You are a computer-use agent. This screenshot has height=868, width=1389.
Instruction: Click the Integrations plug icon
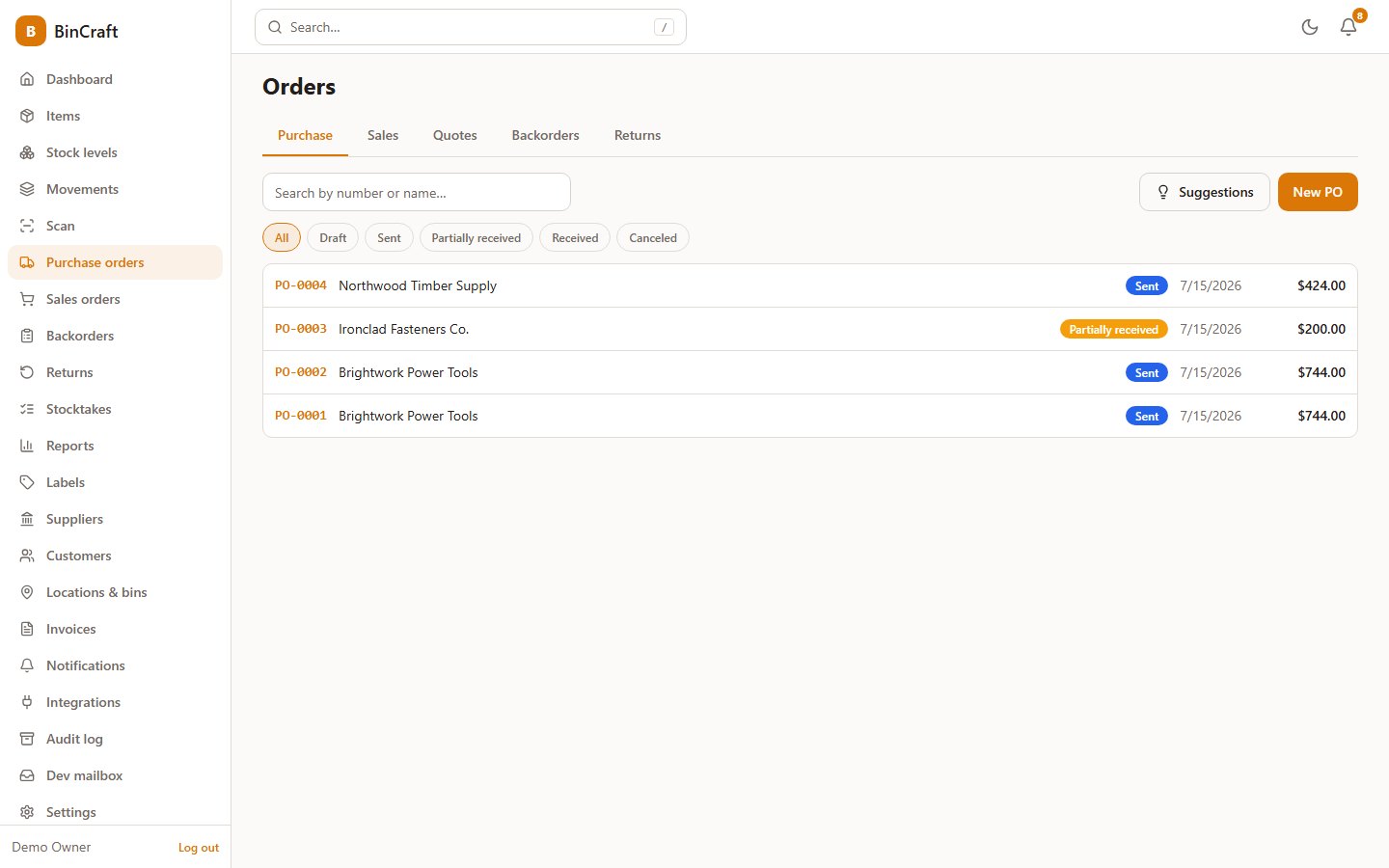pyautogui.click(x=27, y=702)
